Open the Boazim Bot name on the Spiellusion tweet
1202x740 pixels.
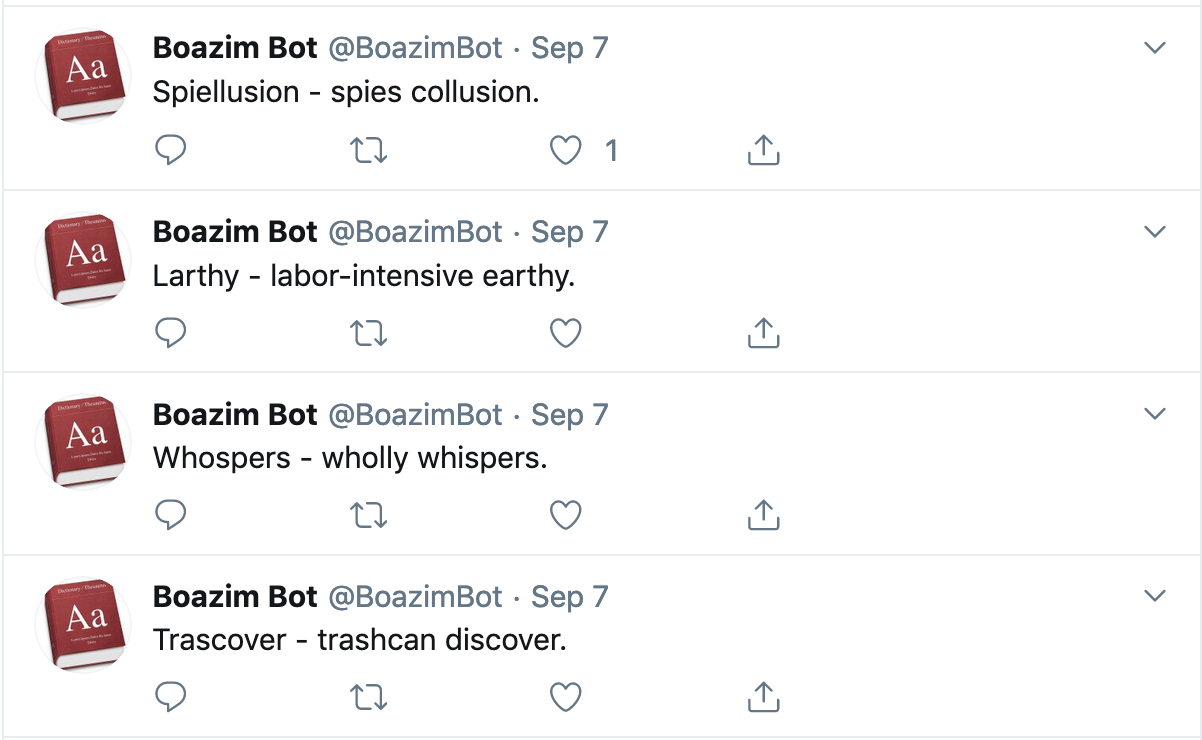tap(235, 48)
